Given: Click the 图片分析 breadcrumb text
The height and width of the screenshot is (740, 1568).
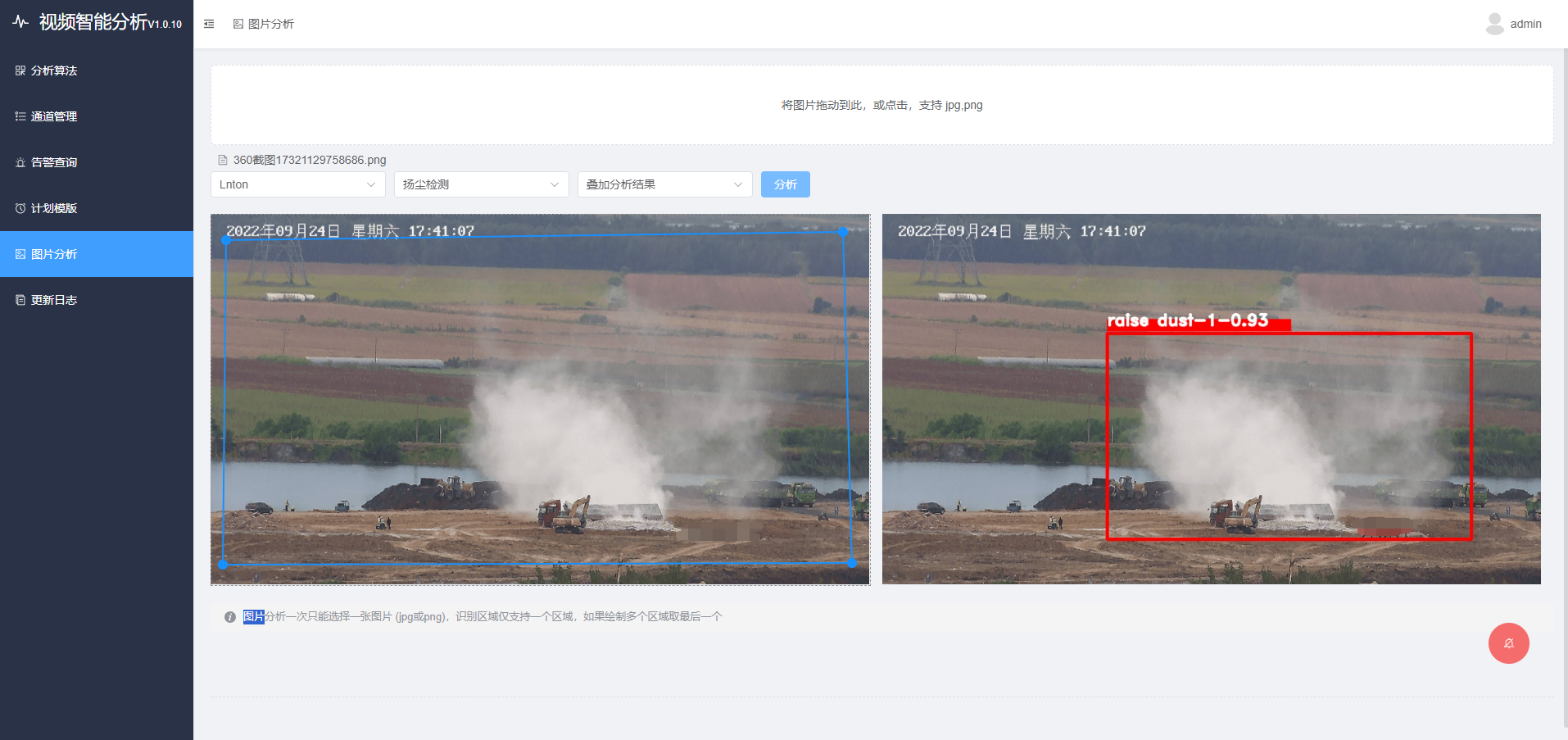Looking at the screenshot, I should tap(271, 24).
